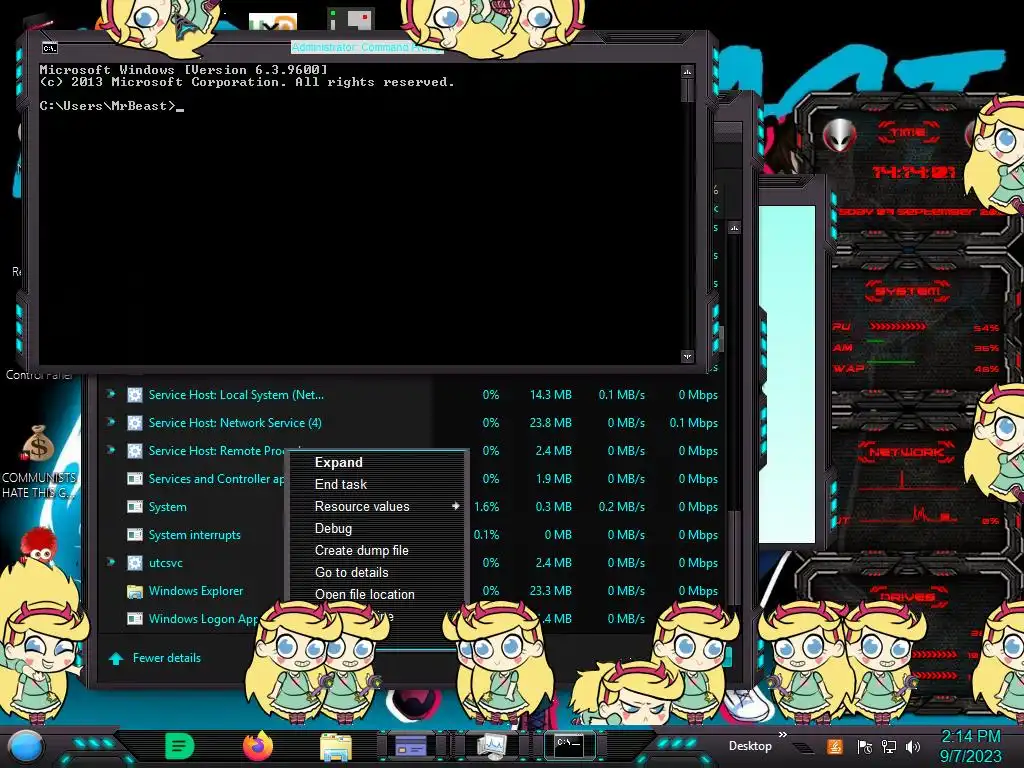Screen dimensions: 1024x768
Task: Click the COMMUNISTS HATE THIS G... desktop label
Action: pyautogui.click(x=39, y=485)
